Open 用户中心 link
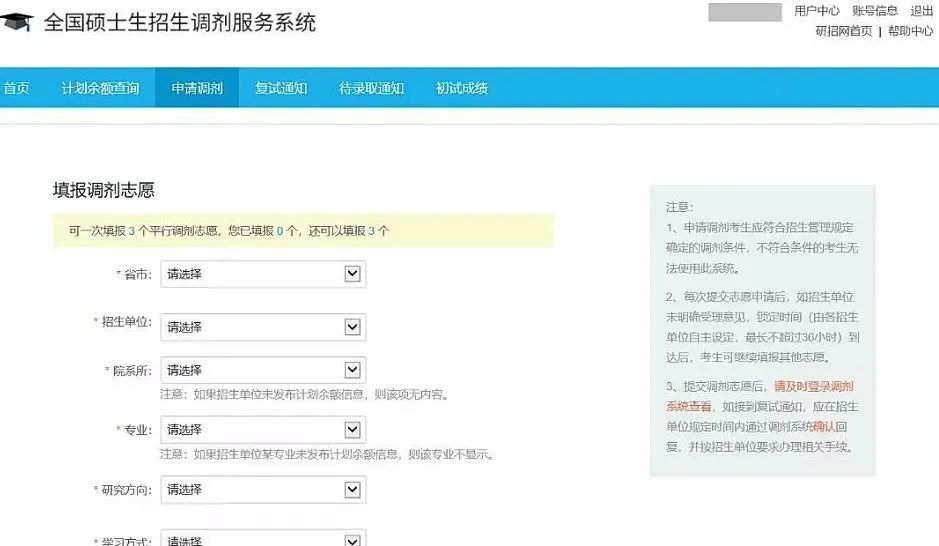 click(x=817, y=11)
